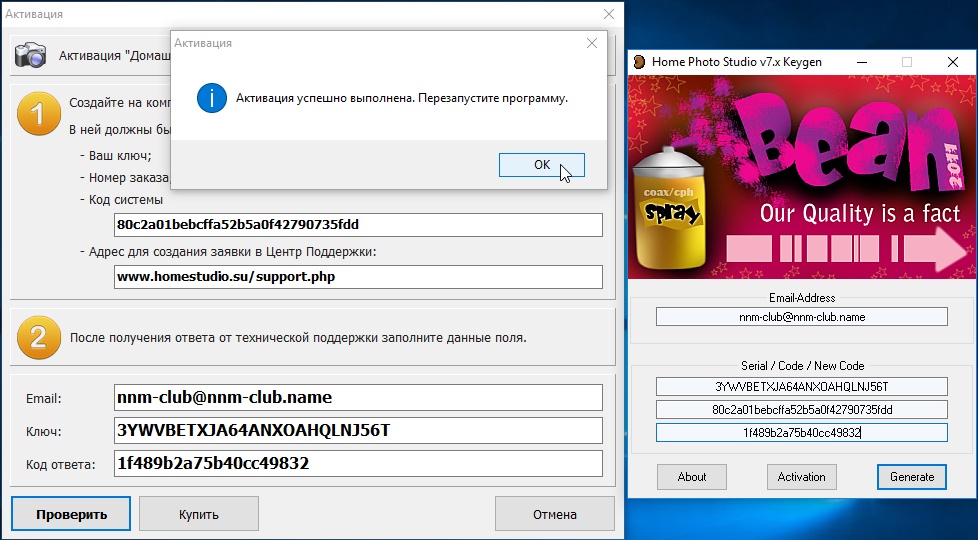Click the Ключ field with serial key
Image resolution: width=978 pixels, height=540 pixels.
(x=358, y=430)
